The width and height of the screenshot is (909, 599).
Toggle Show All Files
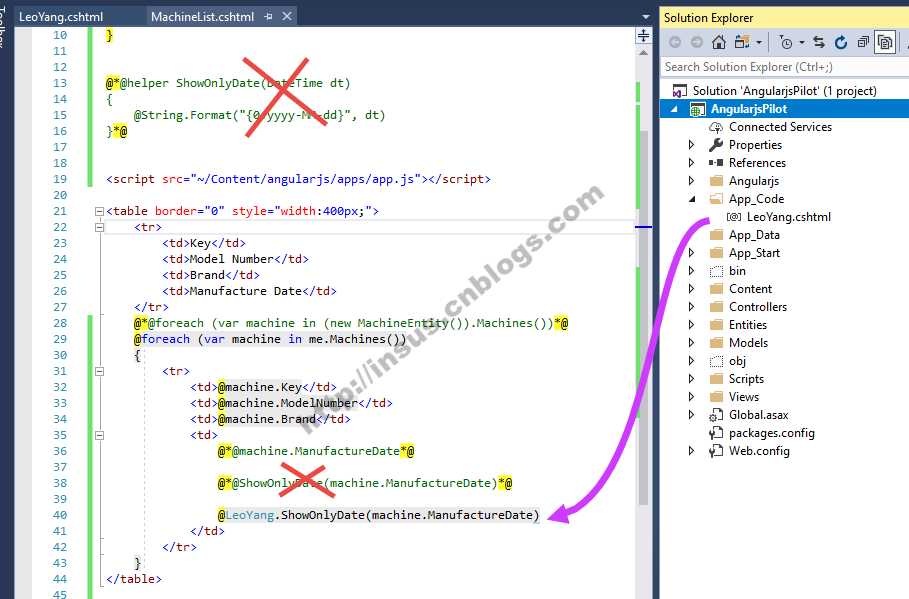885,42
